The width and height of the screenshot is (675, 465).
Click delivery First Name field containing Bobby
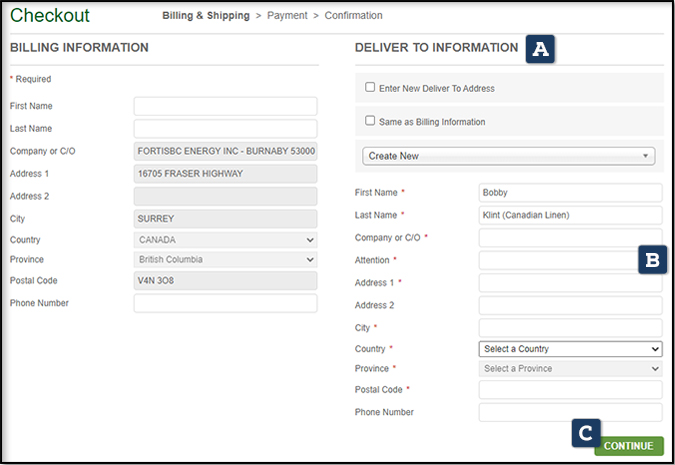click(x=570, y=193)
